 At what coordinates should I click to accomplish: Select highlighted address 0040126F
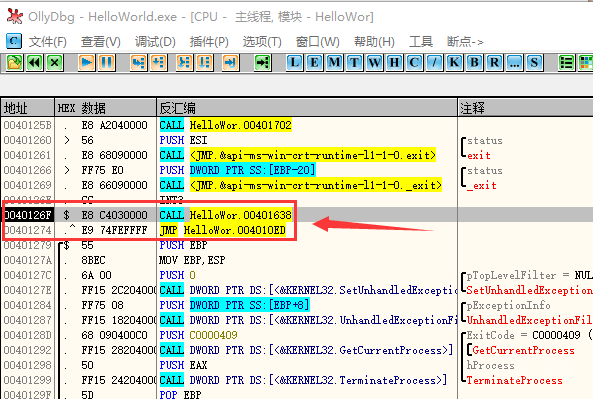tap(27, 215)
